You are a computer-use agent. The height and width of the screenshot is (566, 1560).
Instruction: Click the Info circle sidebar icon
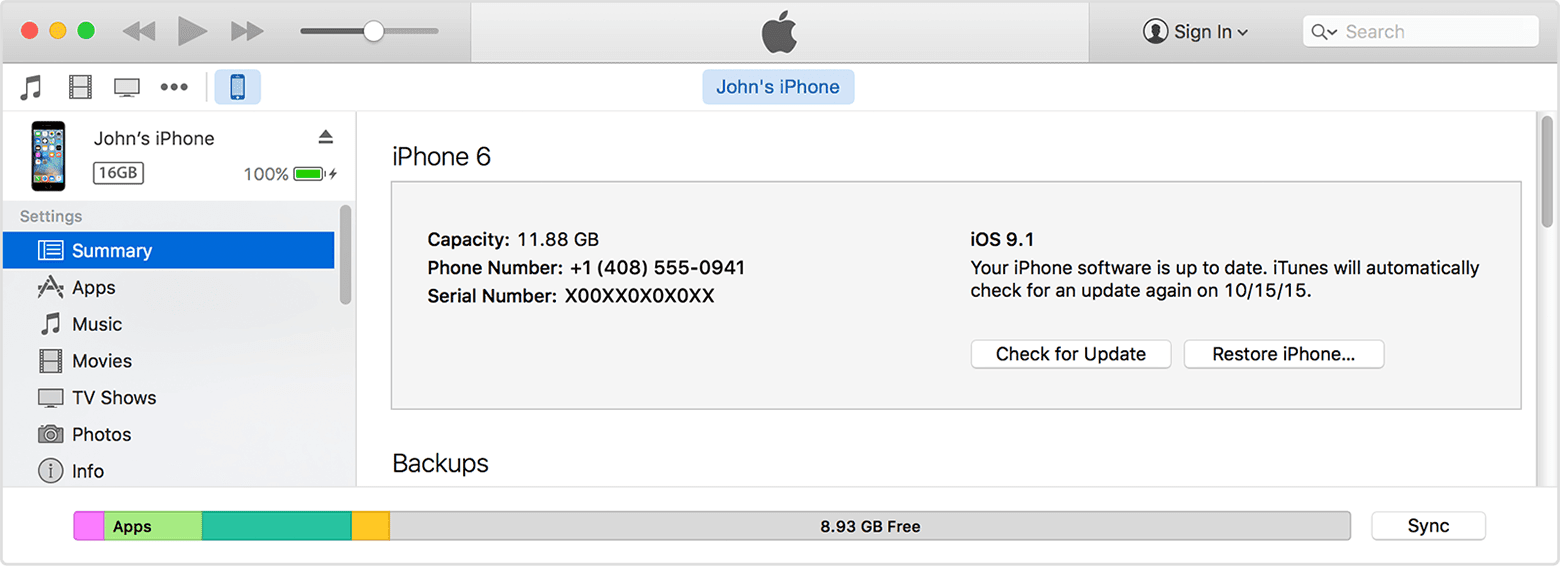click(51, 471)
